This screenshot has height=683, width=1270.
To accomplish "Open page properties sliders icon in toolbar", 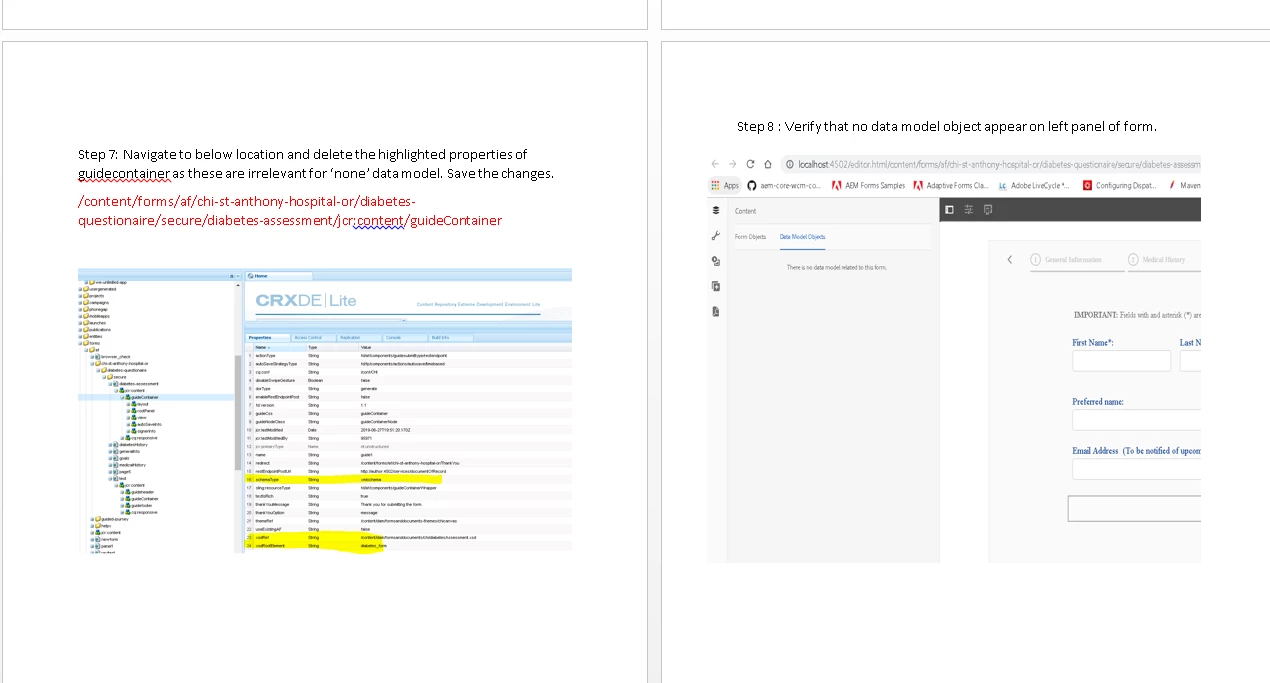I will (969, 209).
